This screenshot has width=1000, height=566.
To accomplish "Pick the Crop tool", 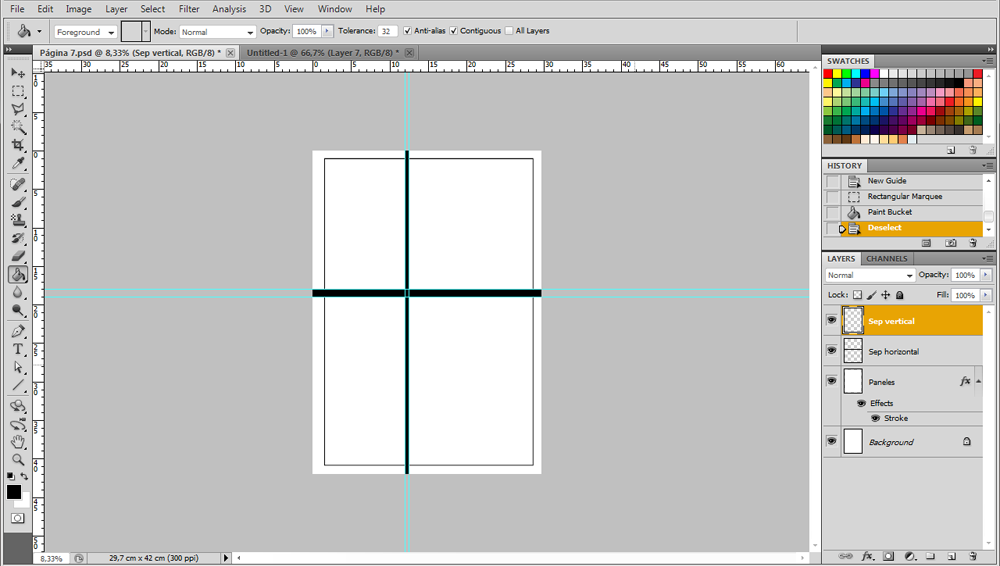I will 18,145.
